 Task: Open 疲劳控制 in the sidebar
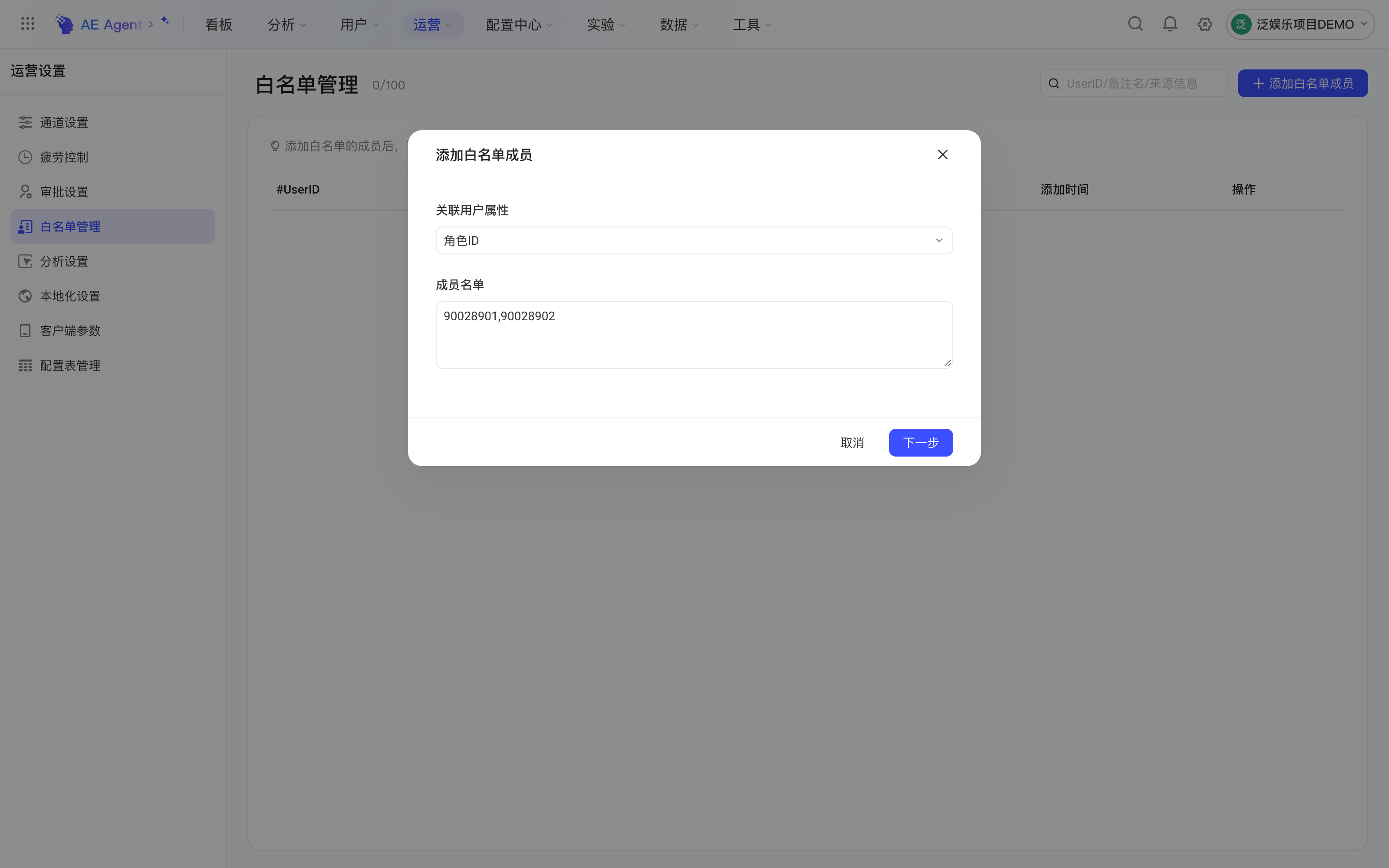[x=112, y=157]
